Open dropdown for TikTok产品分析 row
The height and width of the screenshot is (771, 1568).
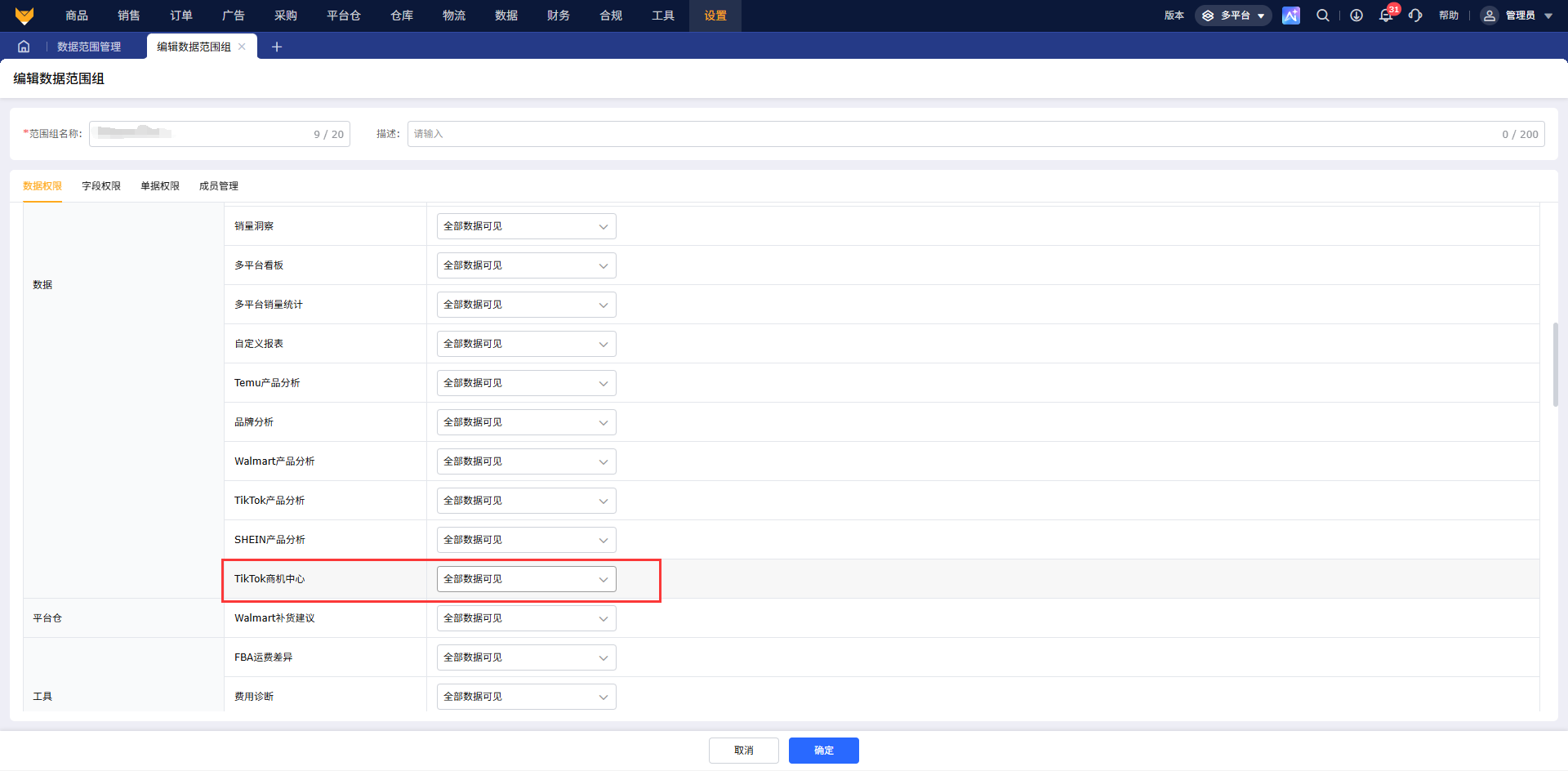[x=527, y=501]
